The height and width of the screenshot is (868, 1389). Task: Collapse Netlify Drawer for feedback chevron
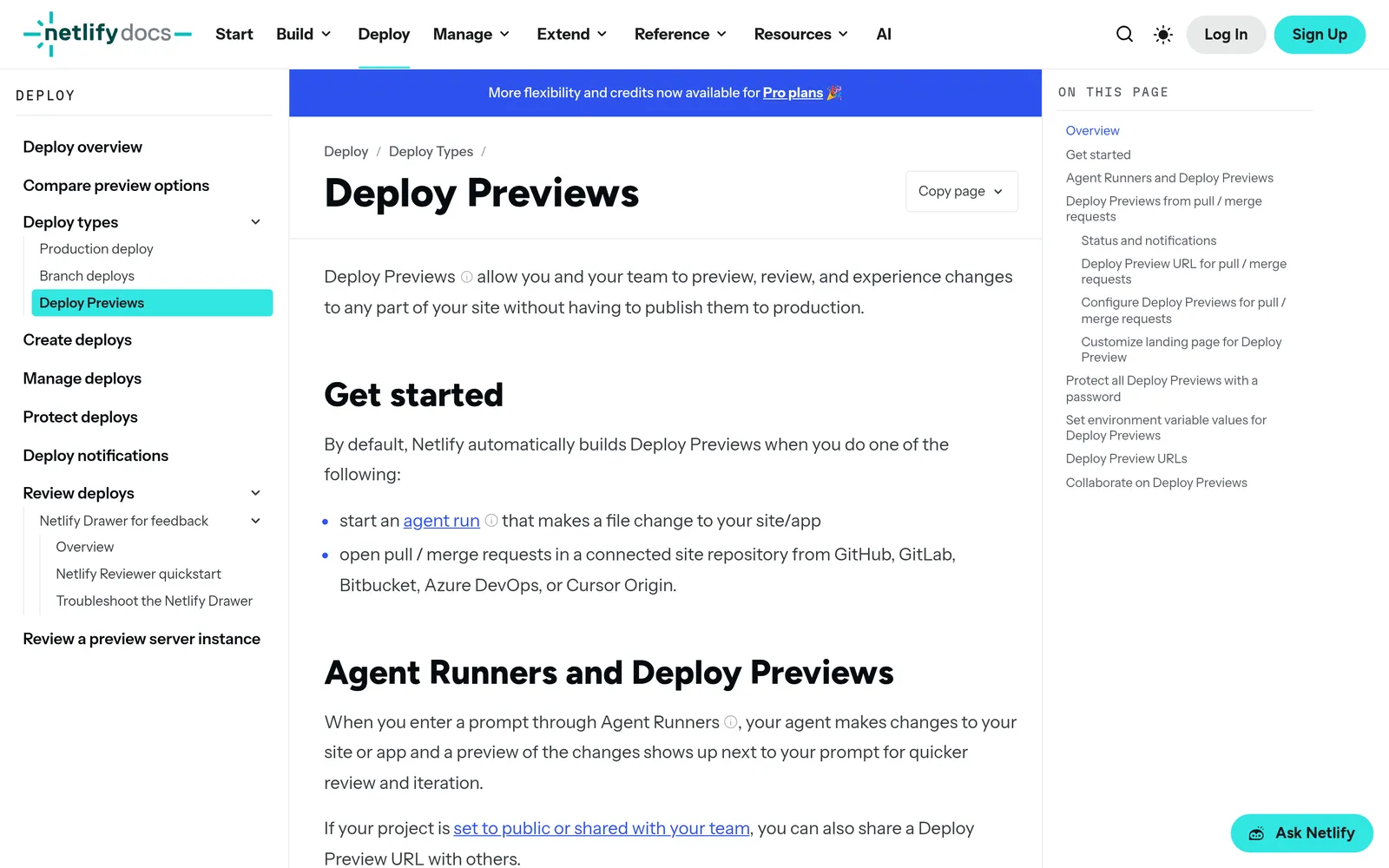[x=256, y=521]
